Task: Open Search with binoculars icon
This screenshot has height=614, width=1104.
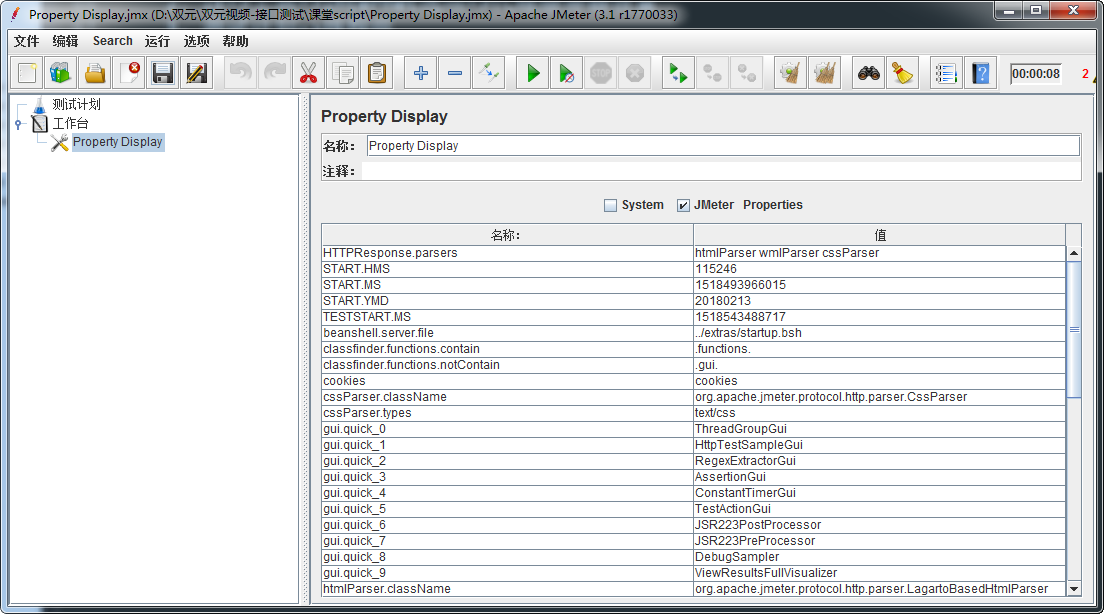Action: [869, 73]
